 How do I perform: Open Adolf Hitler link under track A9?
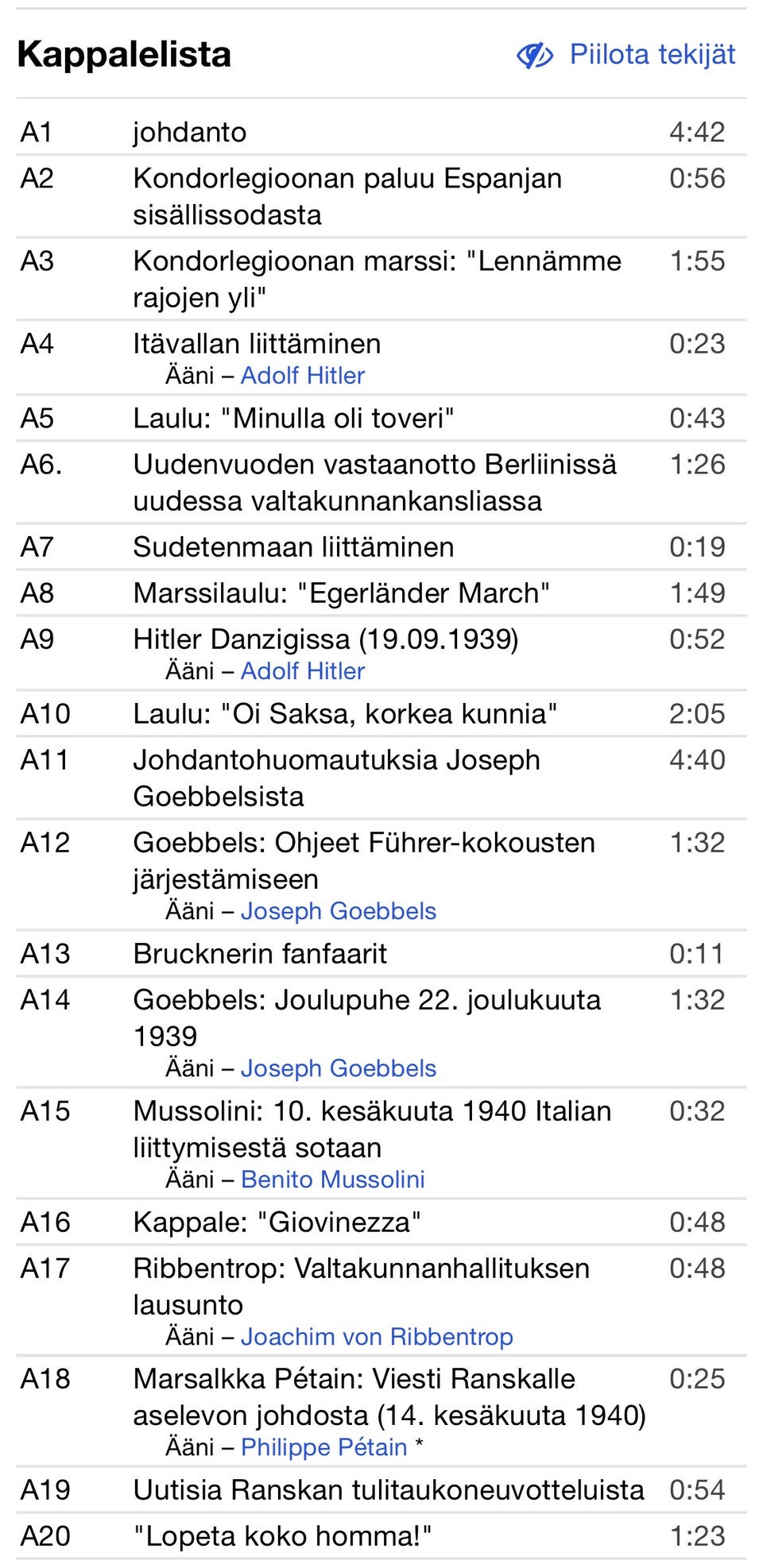click(x=302, y=671)
